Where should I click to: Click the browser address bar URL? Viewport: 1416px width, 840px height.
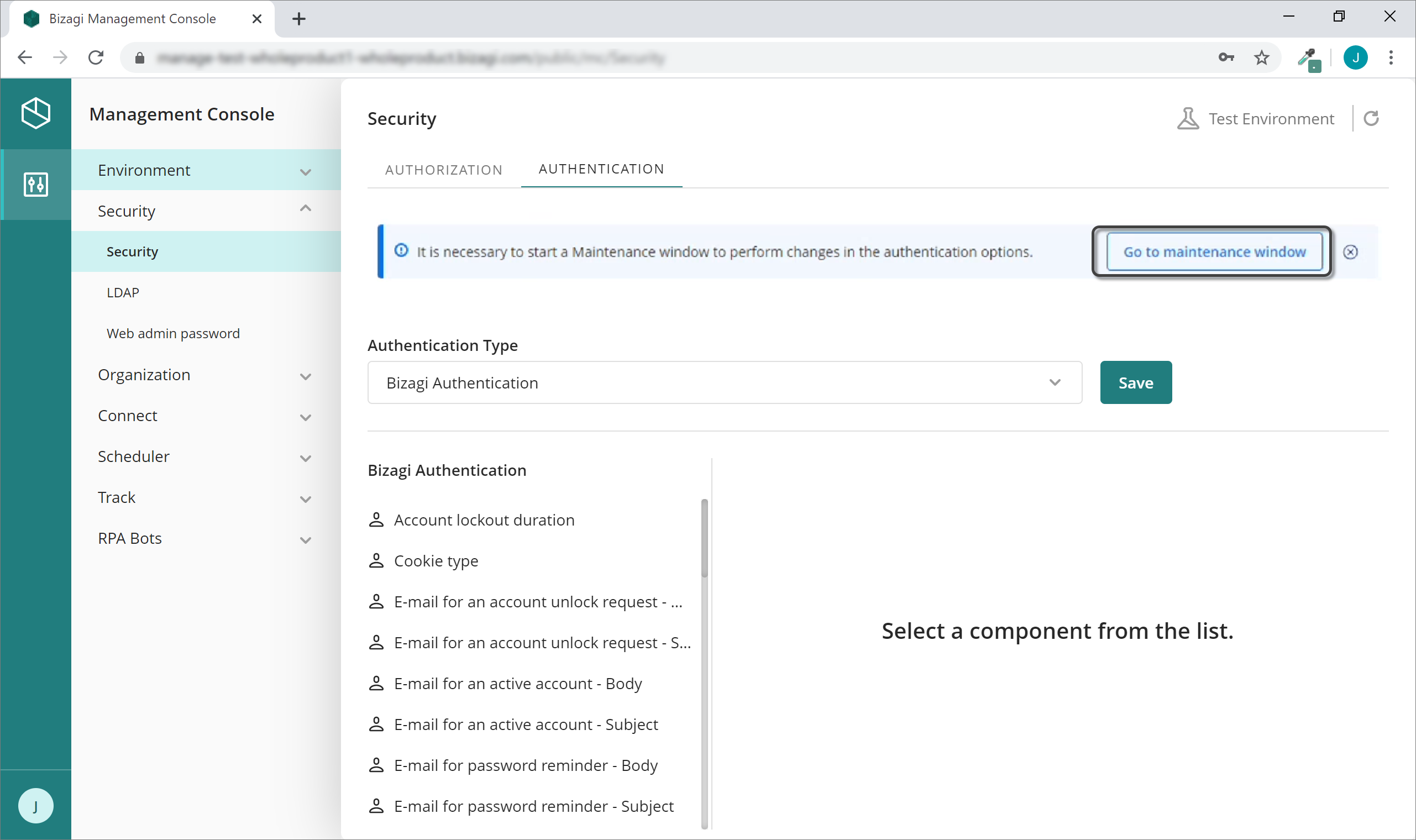pos(411,57)
